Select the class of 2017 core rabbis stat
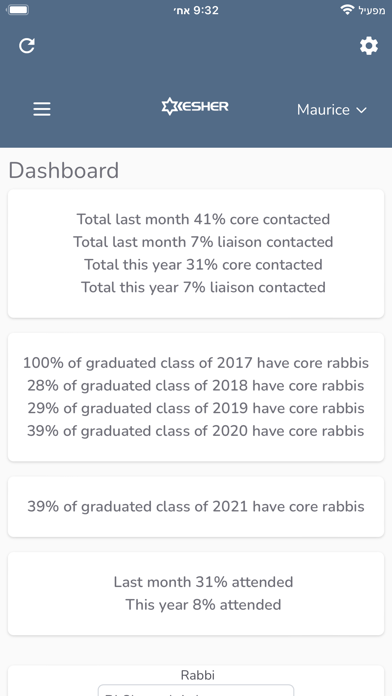Viewport: 392px width, 696px height. pyautogui.click(x=196, y=363)
